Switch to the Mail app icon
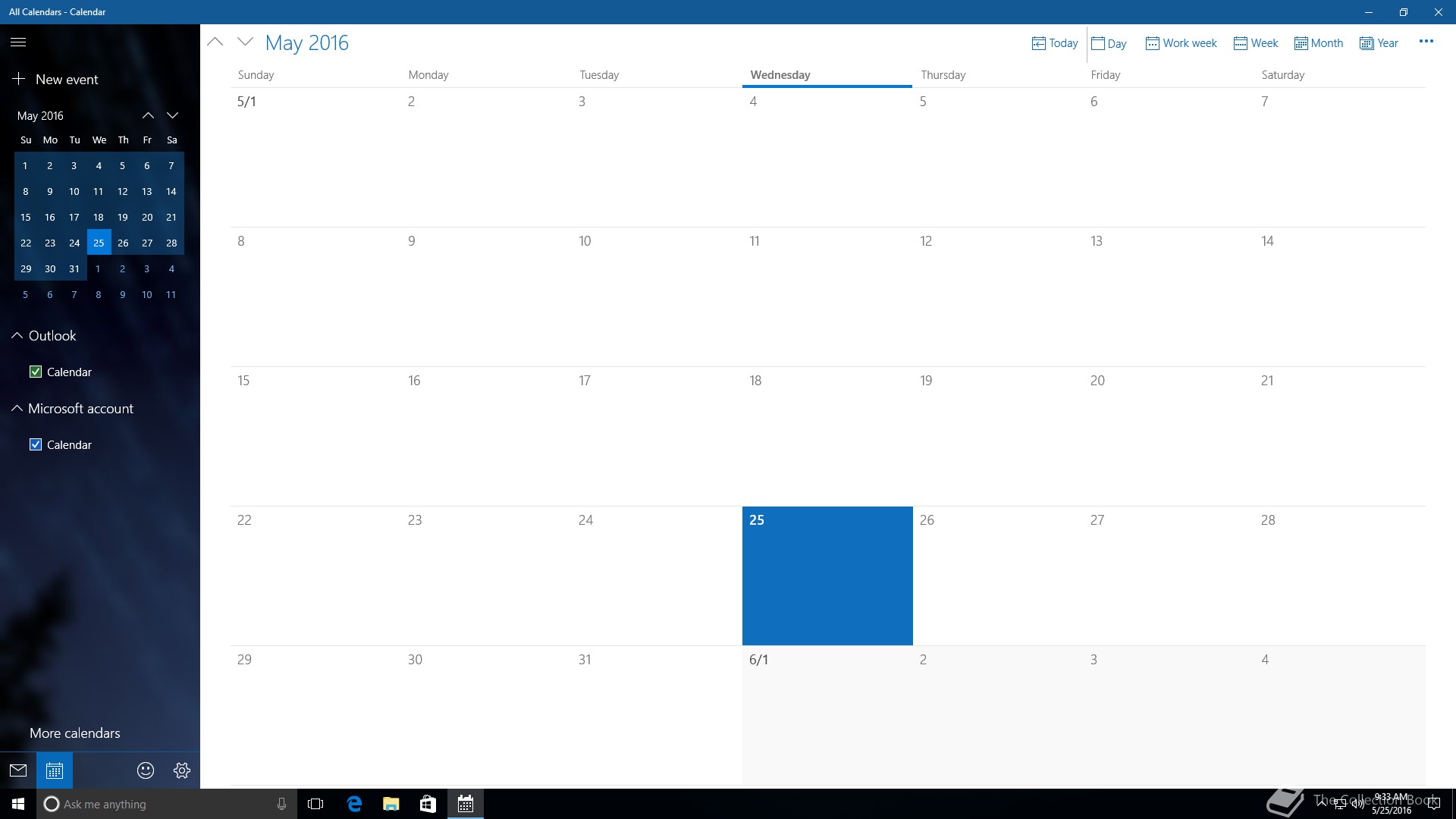 [x=18, y=770]
